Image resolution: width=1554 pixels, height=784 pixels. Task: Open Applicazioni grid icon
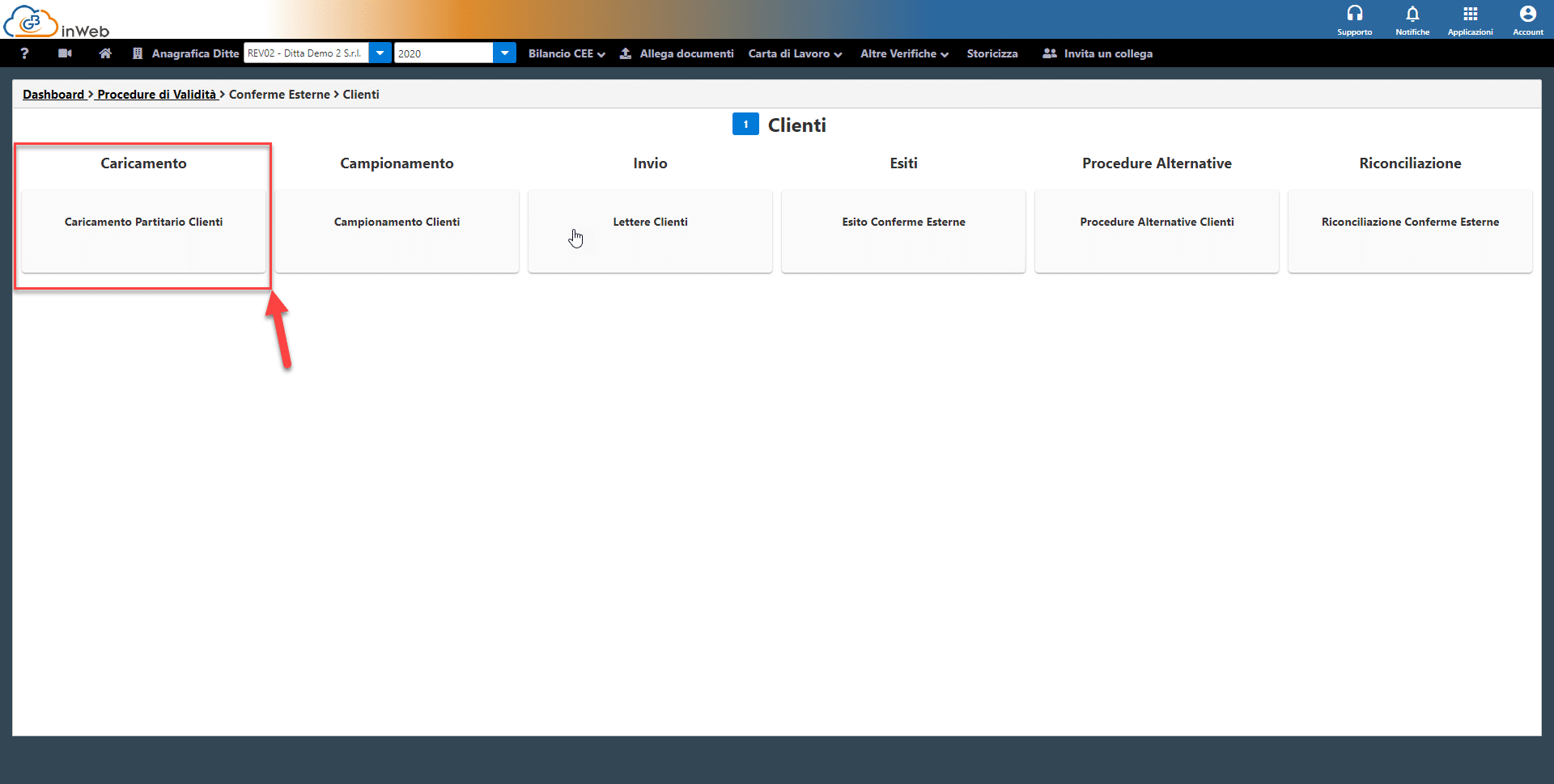click(x=1470, y=19)
